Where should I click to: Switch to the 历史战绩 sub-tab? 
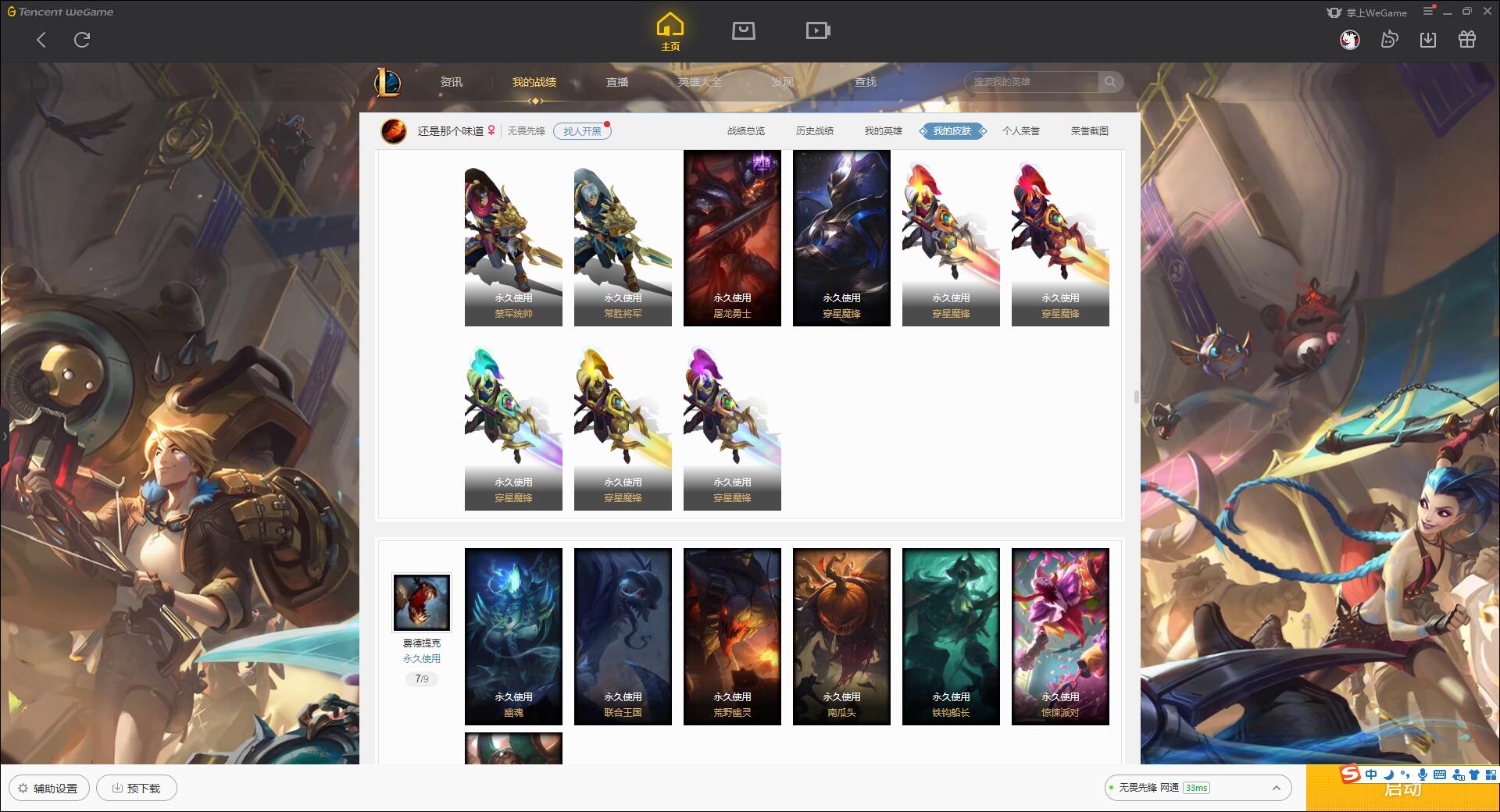815,131
